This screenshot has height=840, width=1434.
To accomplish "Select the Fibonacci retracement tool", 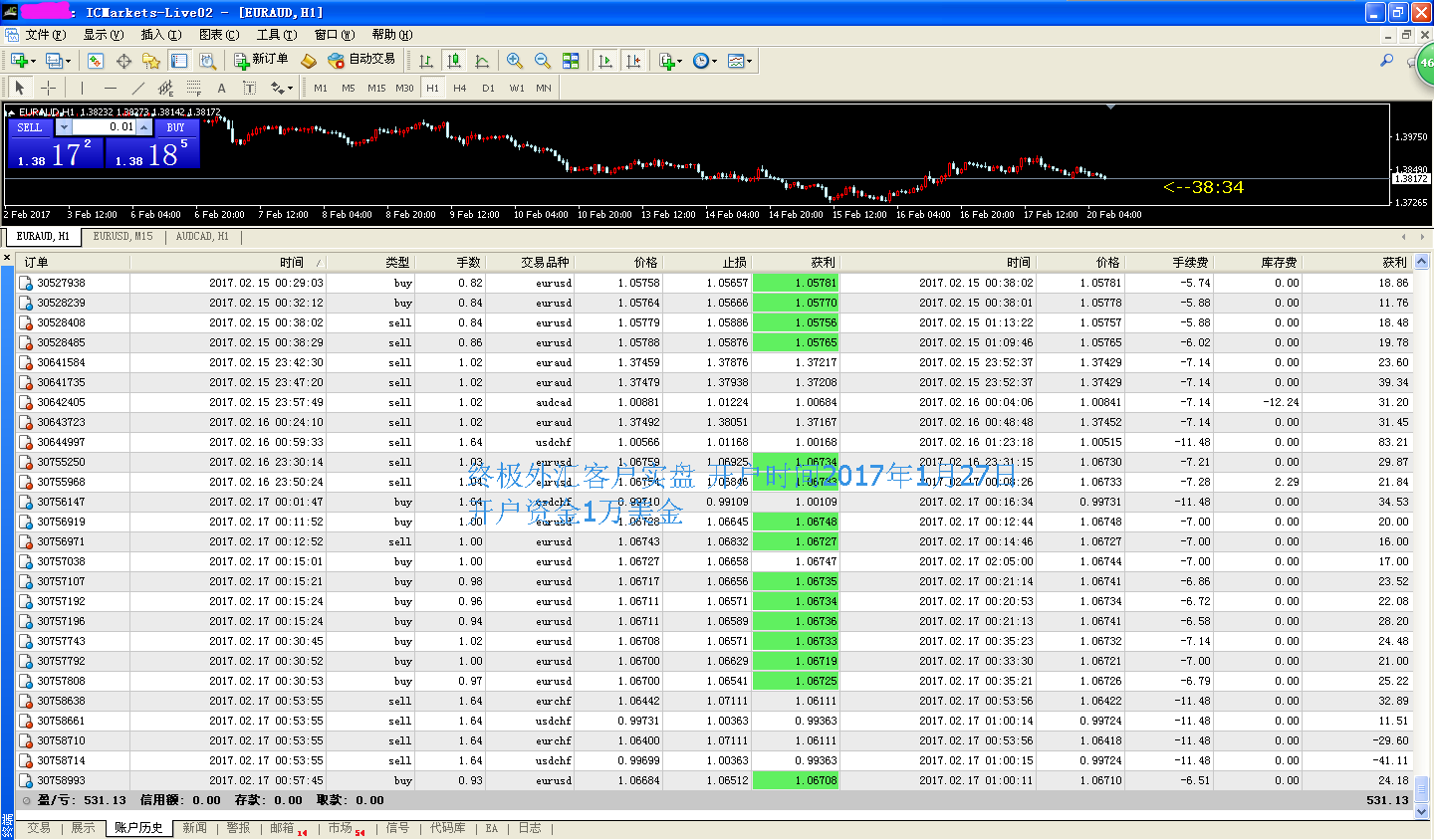I will point(193,88).
